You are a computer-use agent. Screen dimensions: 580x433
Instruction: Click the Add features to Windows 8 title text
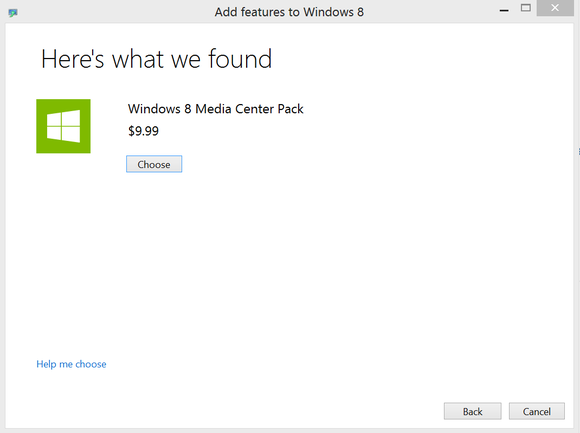pos(289,12)
